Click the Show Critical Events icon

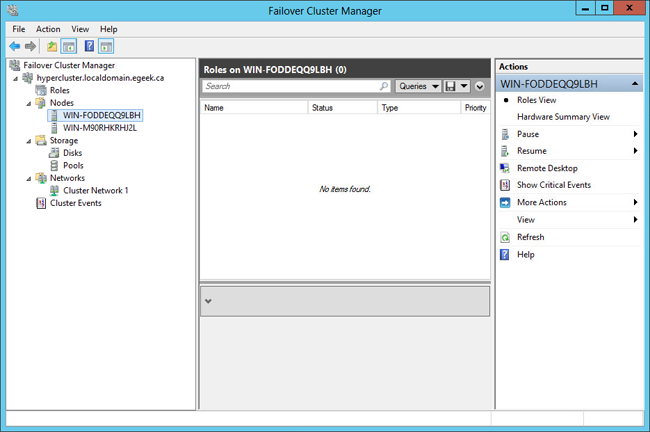point(505,185)
